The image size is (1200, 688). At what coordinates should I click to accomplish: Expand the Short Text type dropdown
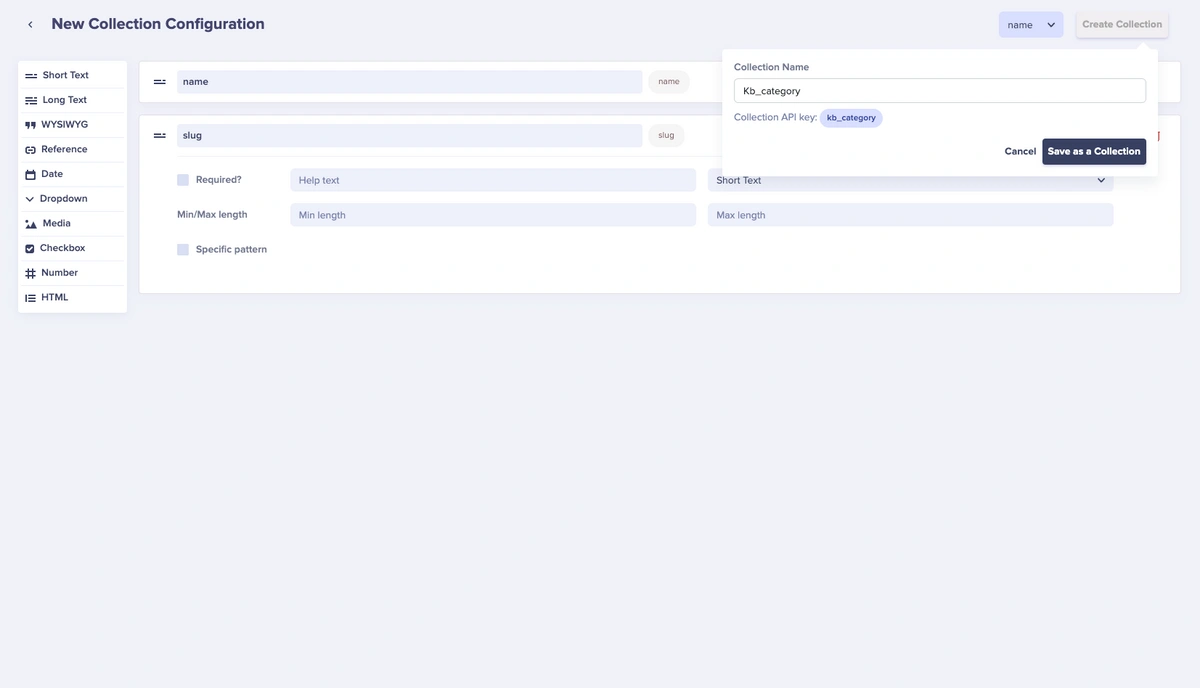pyautogui.click(x=910, y=180)
